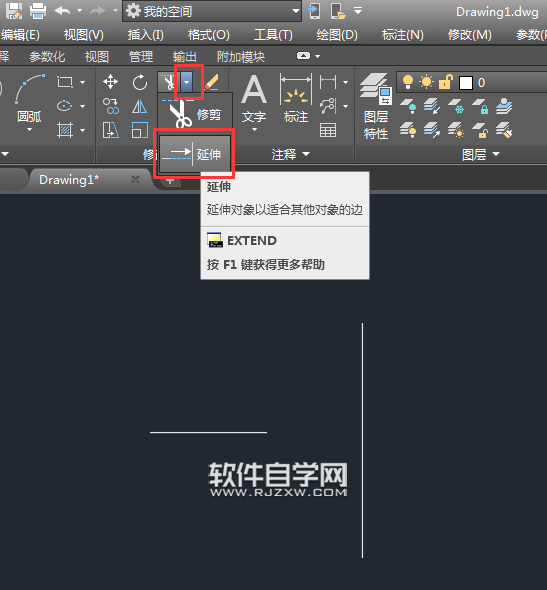547x590 pixels.
Task: Select the 圆弧 (Arc) tool
Action: 29,99
